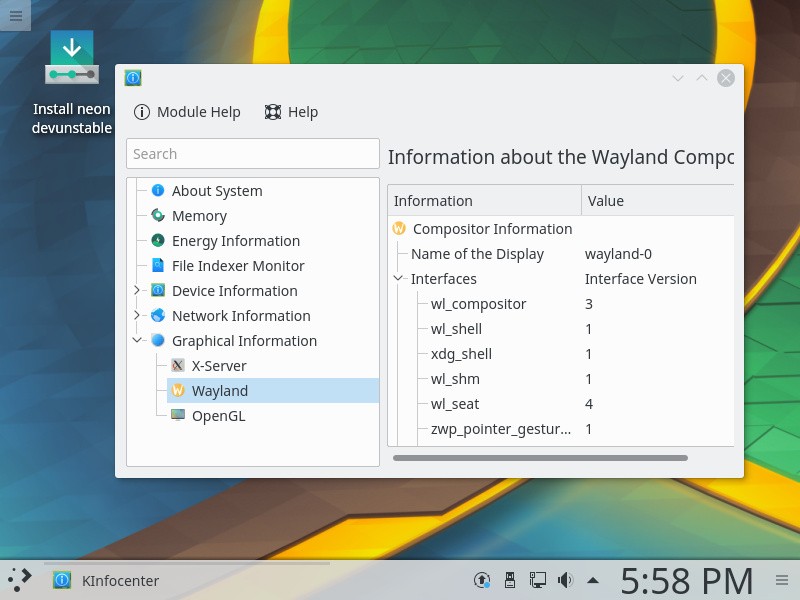Open About System entry
The image size is (800, 600).
[217, 191]
